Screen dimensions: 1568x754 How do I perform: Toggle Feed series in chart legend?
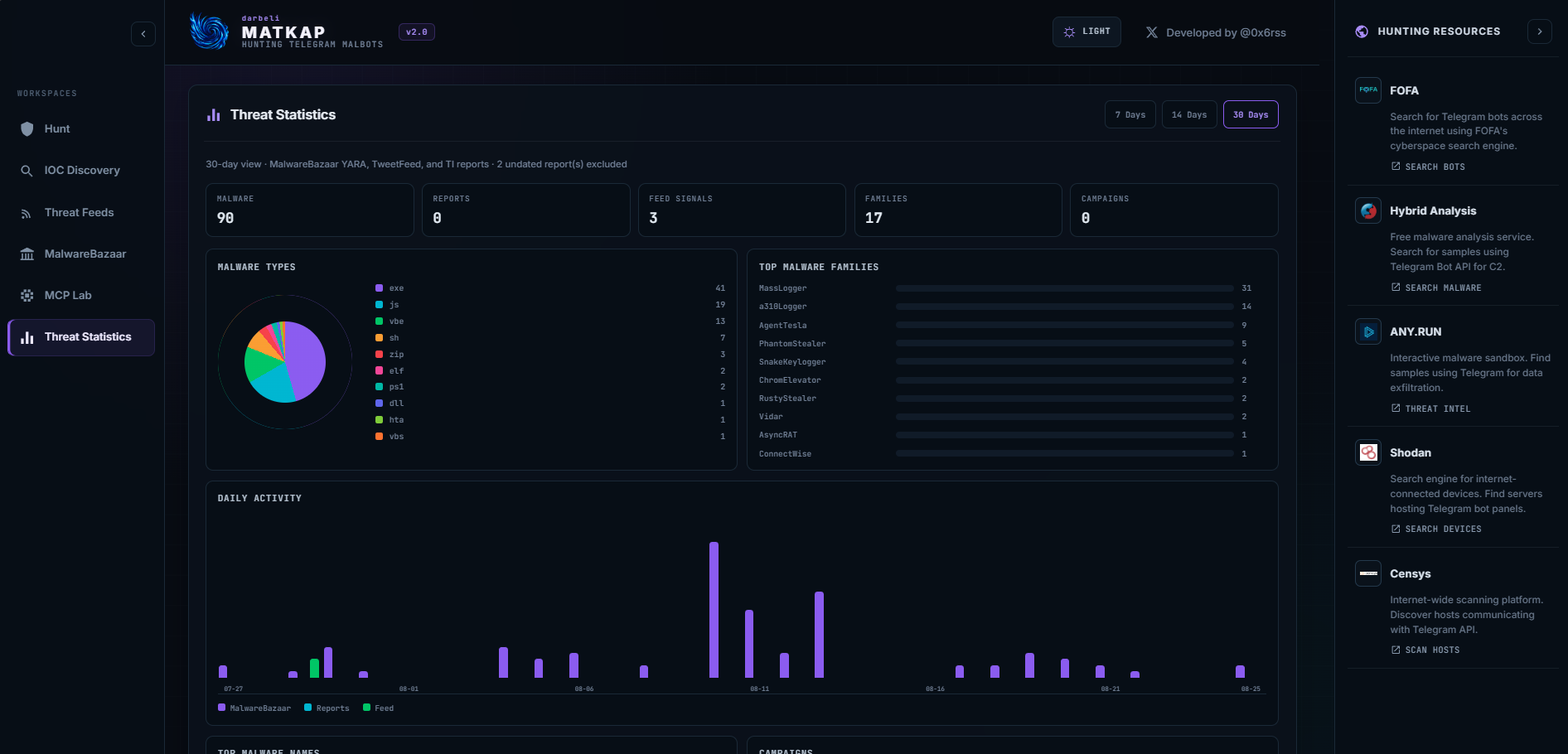379,708
